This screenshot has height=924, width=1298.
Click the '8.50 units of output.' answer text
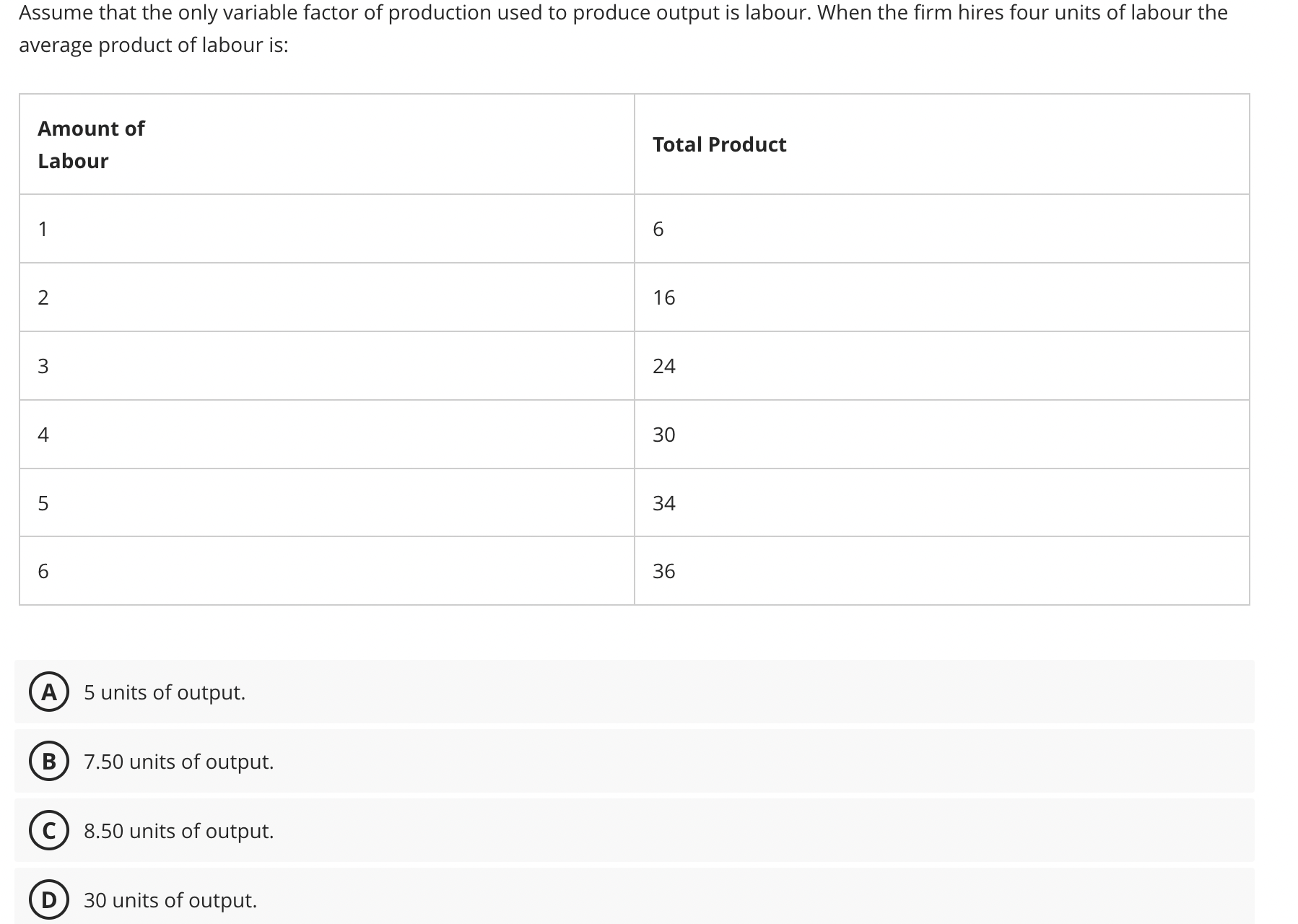pyautogui.click(x=179, y=831)
